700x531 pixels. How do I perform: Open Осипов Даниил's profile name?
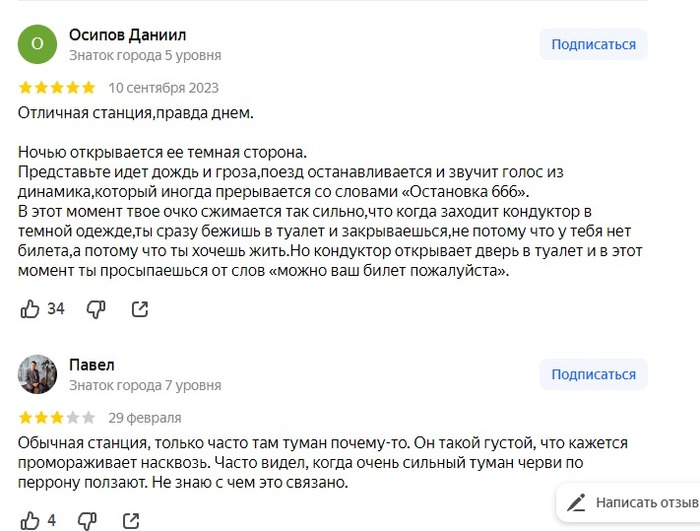coord(127,35)
